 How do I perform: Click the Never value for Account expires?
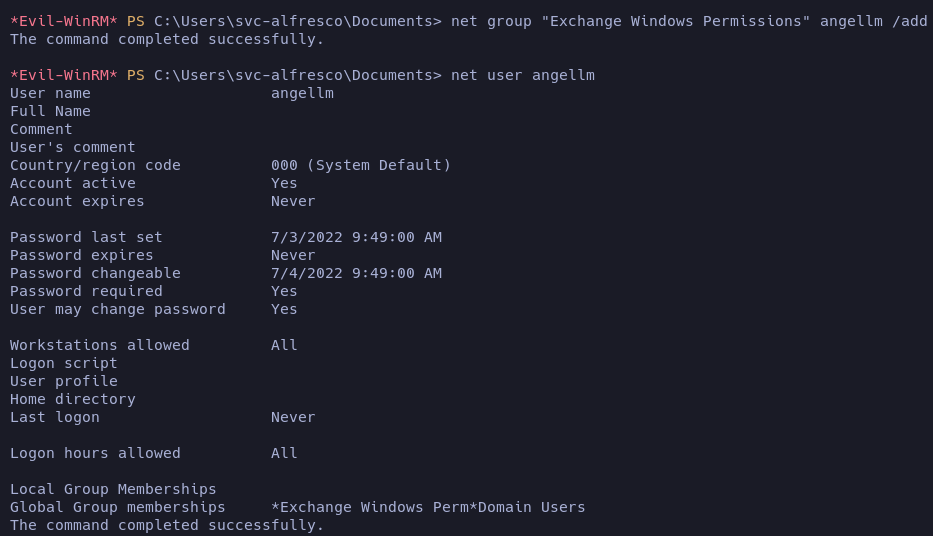point(293,201)
